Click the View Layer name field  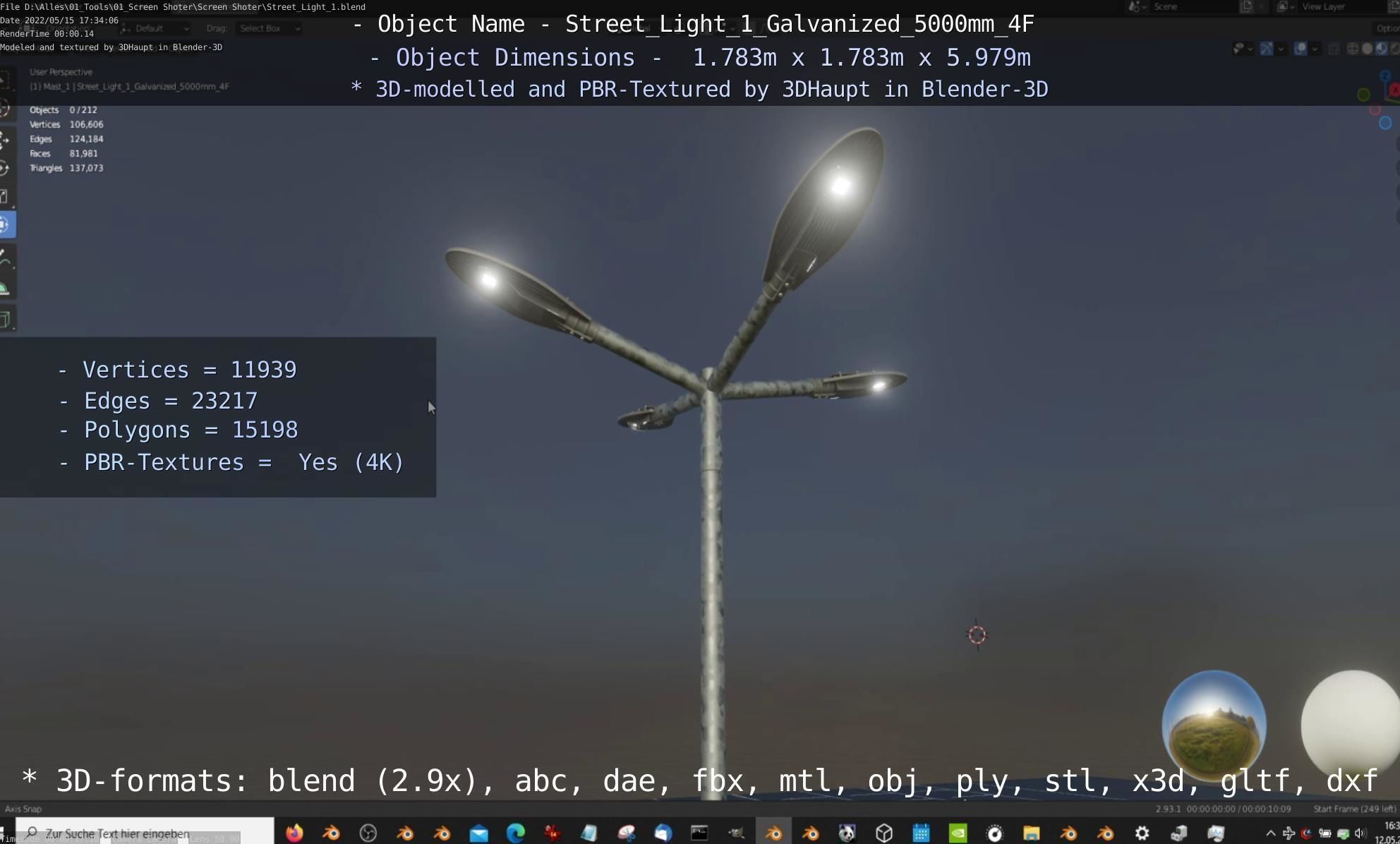coord(1341,6)
